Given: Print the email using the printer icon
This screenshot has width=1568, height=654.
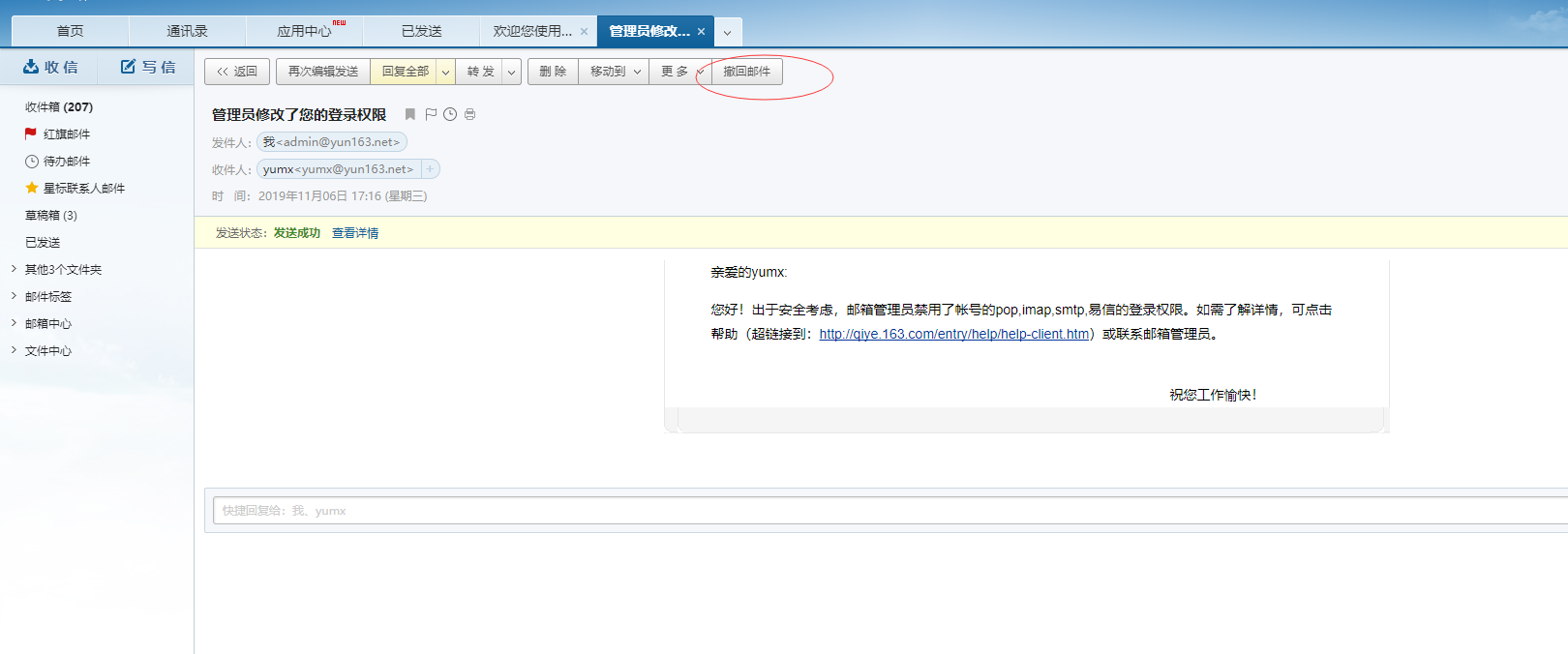Looking at the screenshot, I should click(470, 114).
